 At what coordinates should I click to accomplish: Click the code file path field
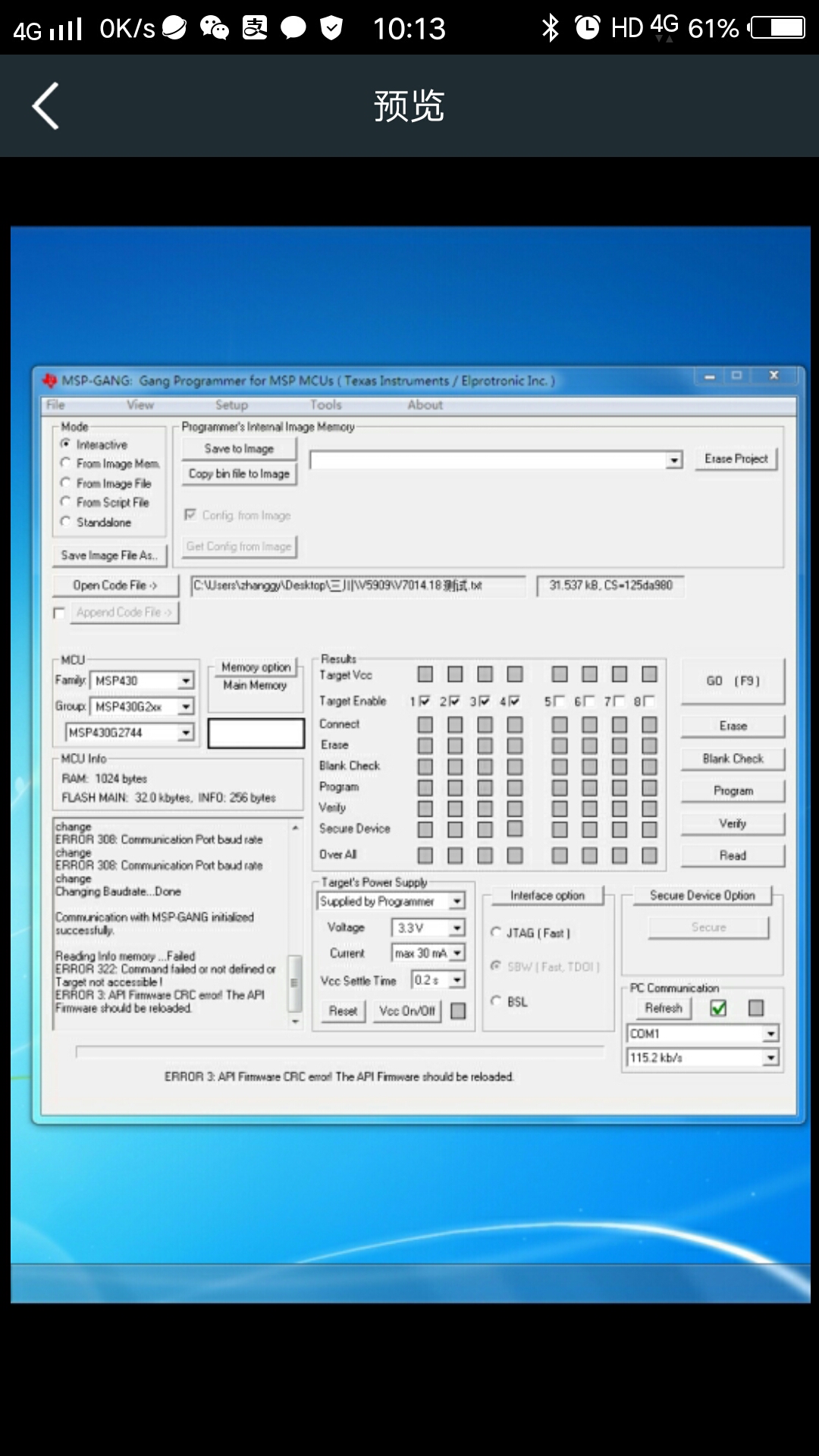(358, 585)
